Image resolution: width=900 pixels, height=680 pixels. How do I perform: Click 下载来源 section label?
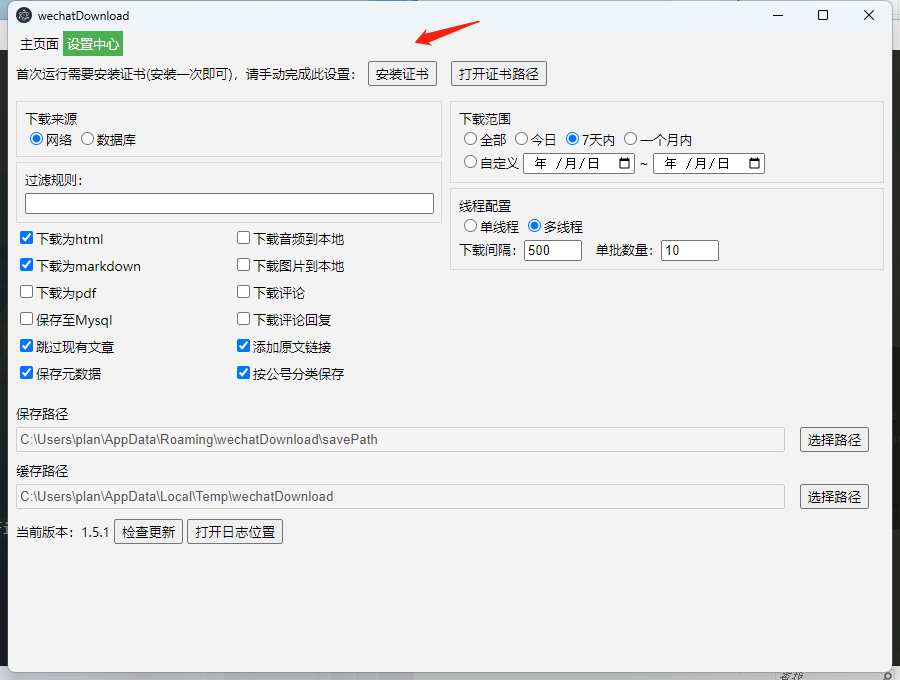(x=51, y=119)
